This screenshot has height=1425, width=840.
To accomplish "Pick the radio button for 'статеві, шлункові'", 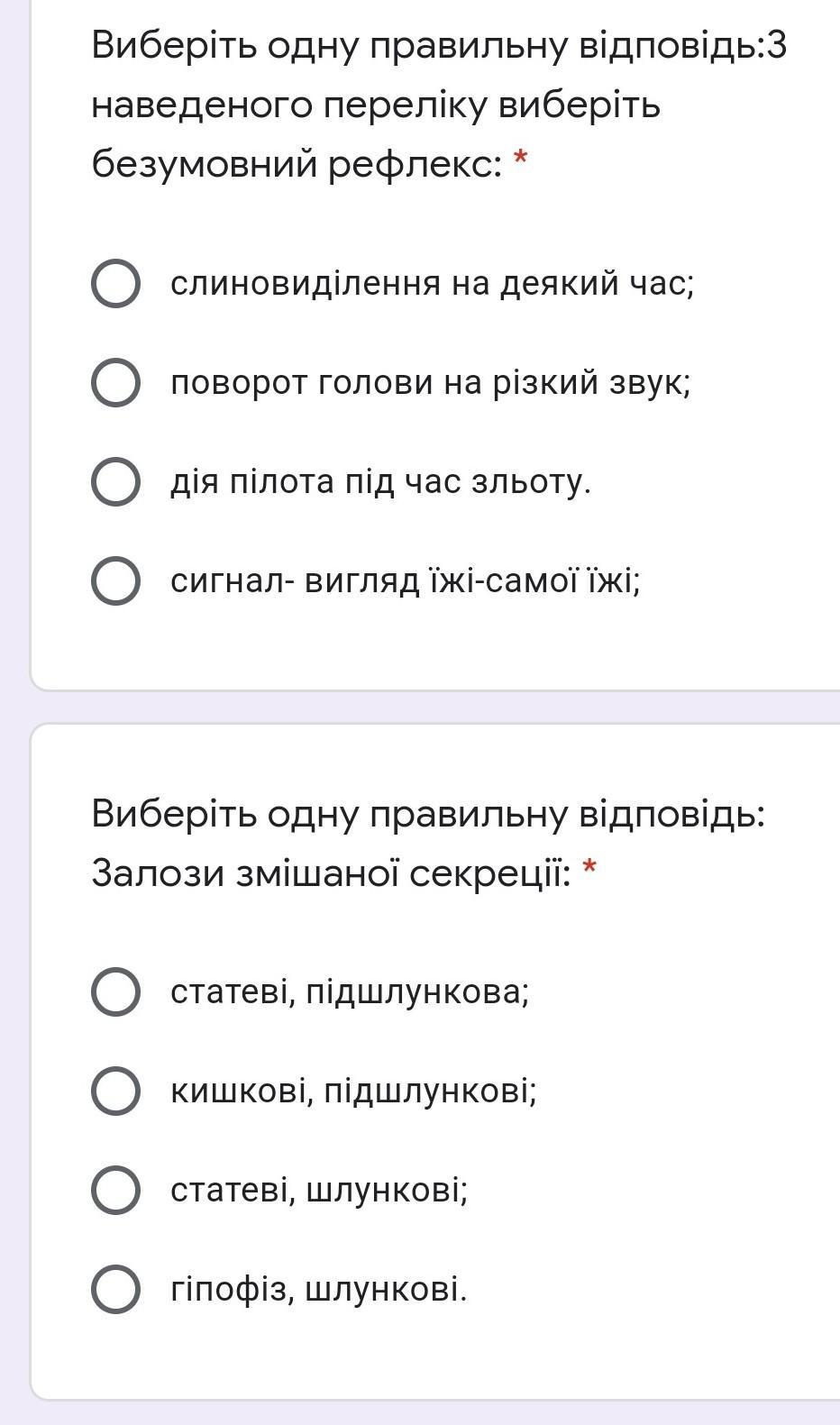I will click(x=115, y=1190).
